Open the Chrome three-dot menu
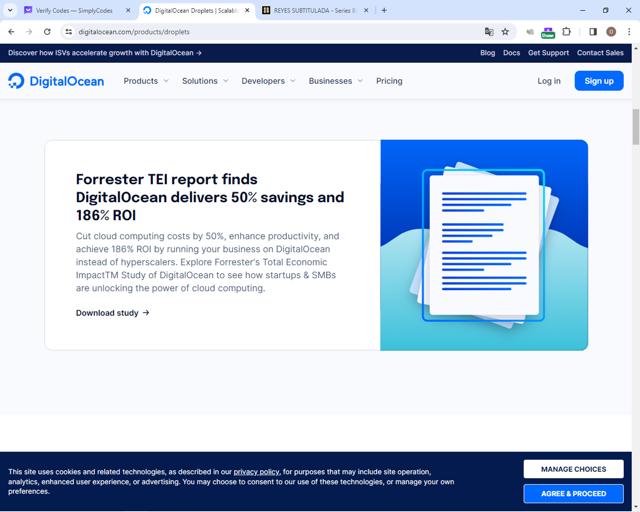 pyautogui.click(x=629, y=31)
